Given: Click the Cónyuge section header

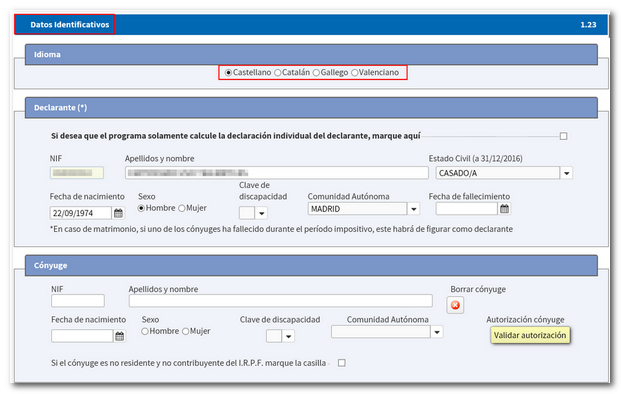Looking at the screenshot, I should click(311, 265).
